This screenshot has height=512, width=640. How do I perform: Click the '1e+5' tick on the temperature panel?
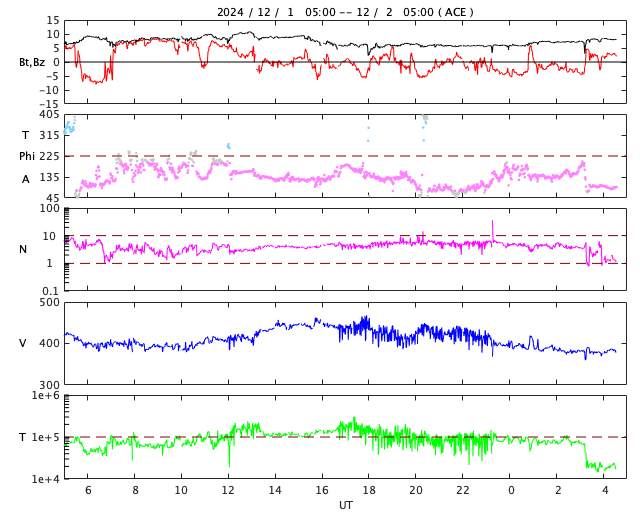coord(46,437)
